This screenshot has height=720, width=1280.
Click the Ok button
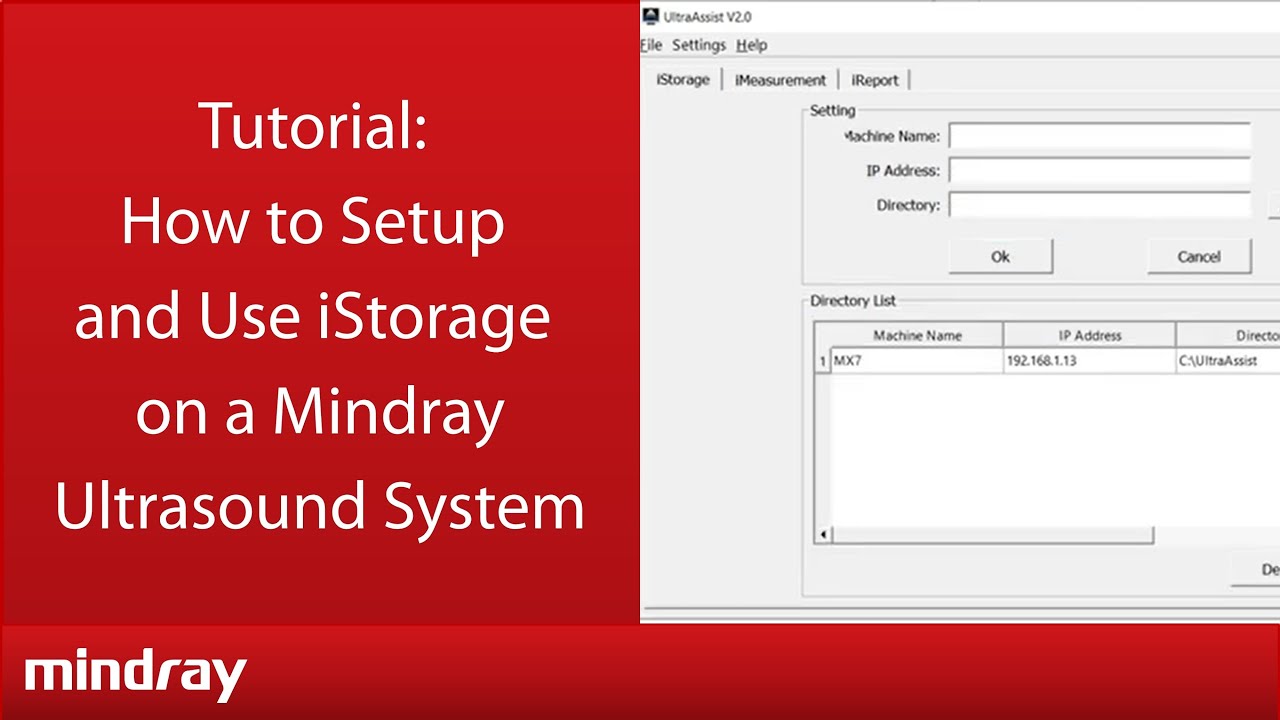1001,257
